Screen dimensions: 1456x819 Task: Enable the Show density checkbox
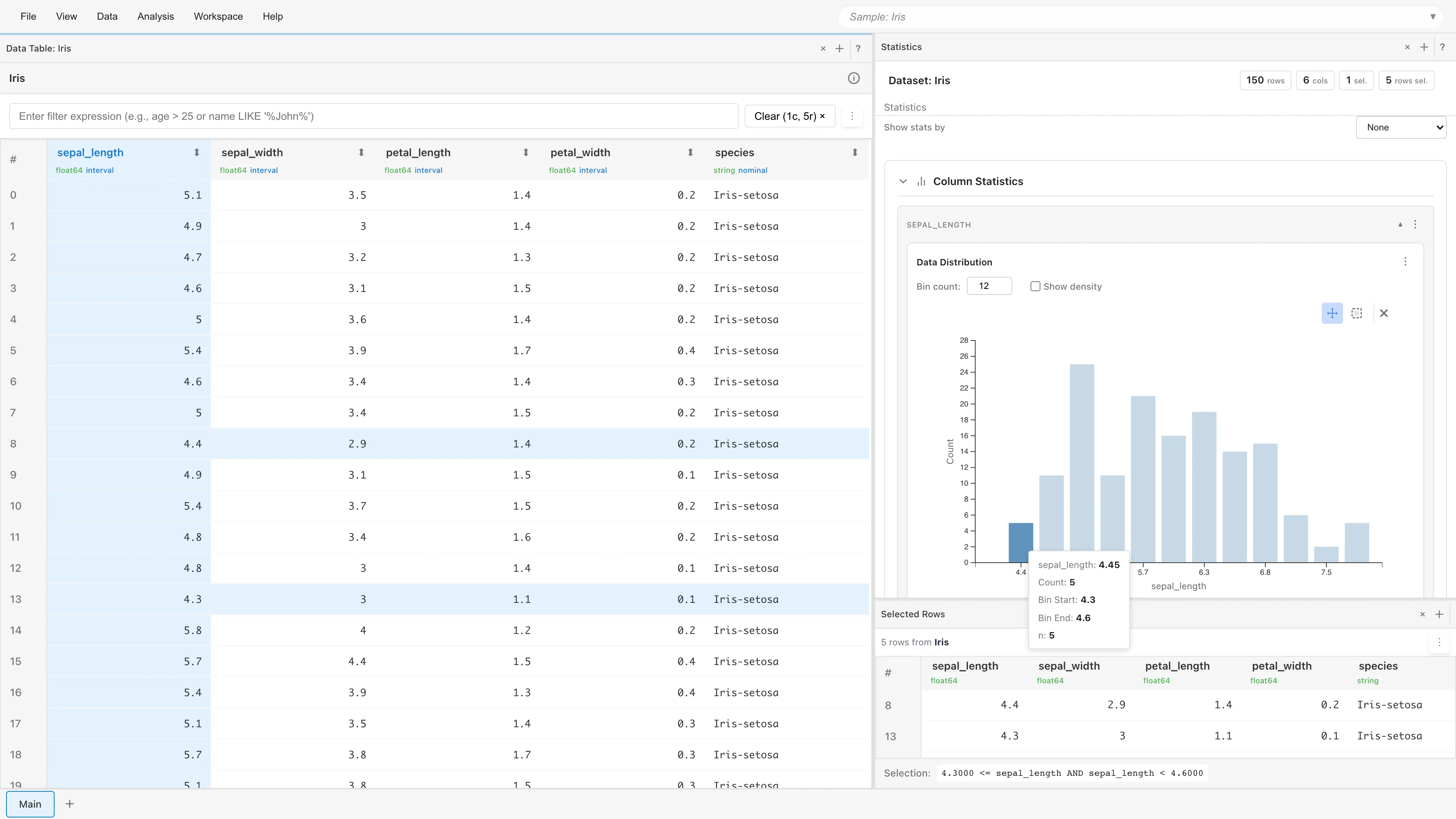tap(1035, 287)
